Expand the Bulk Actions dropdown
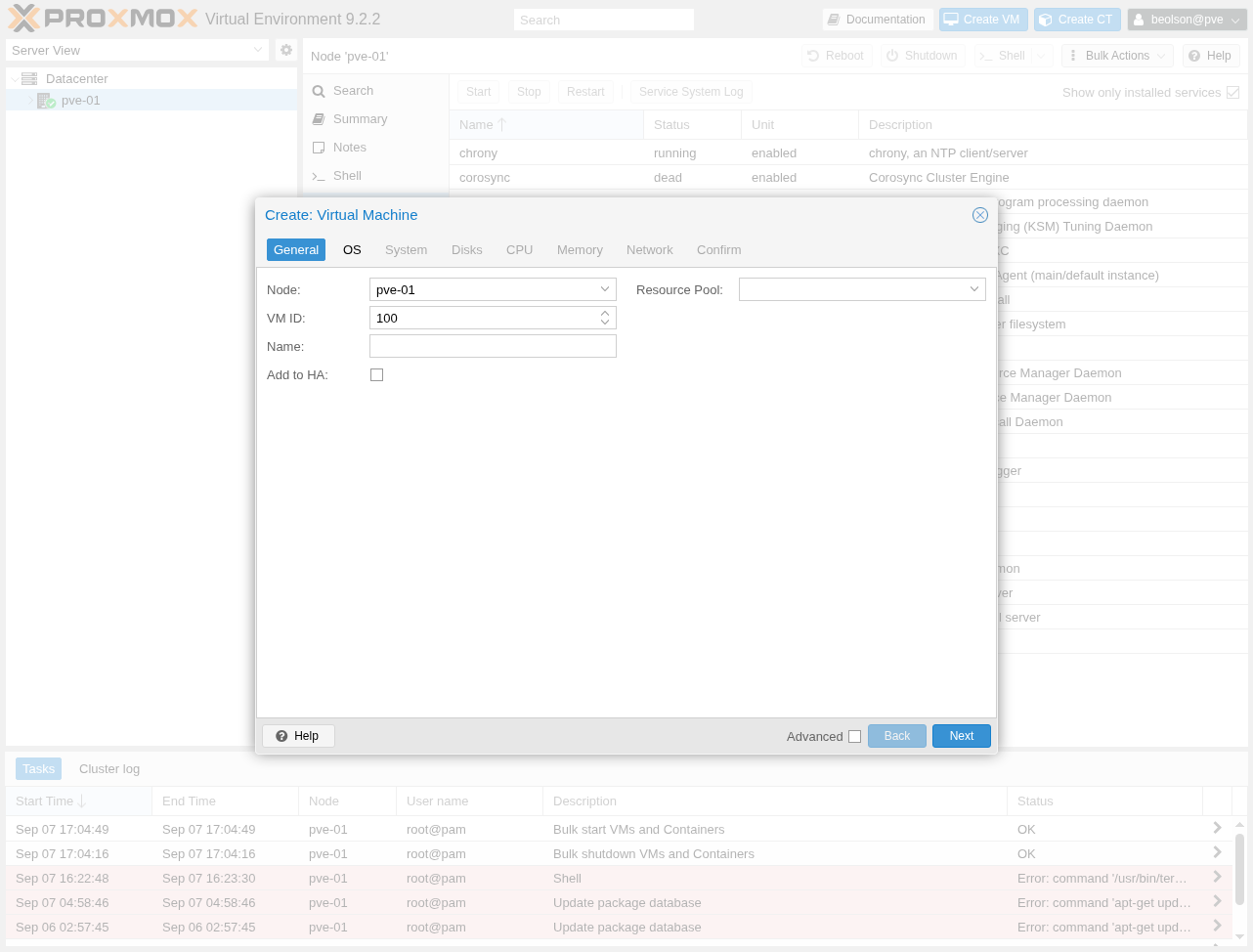Image resolution: width=1253 pixels, height=952 pixels. [1118, 56]
